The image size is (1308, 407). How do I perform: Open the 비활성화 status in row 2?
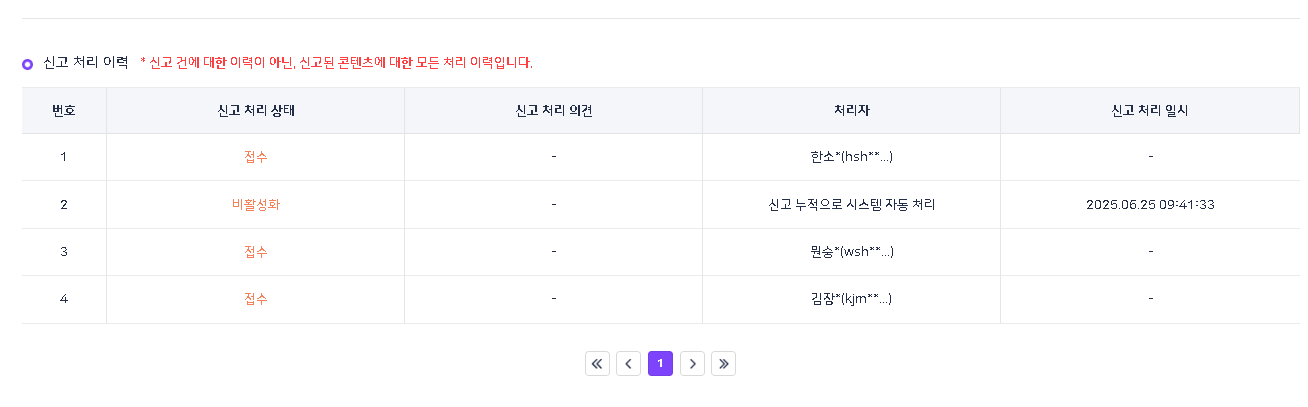256,204
